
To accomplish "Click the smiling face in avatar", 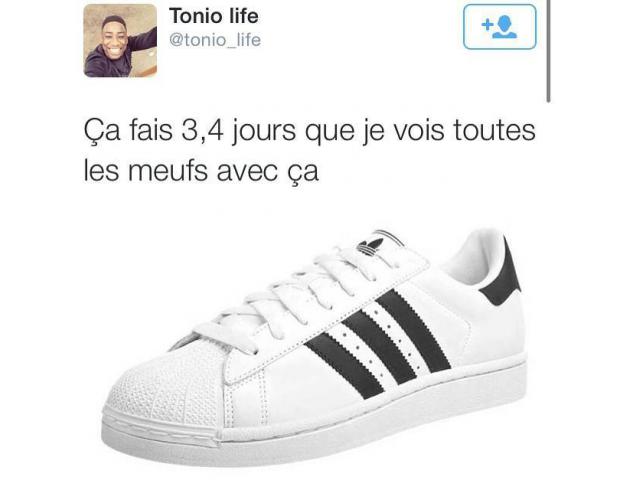I will point(114,38).
